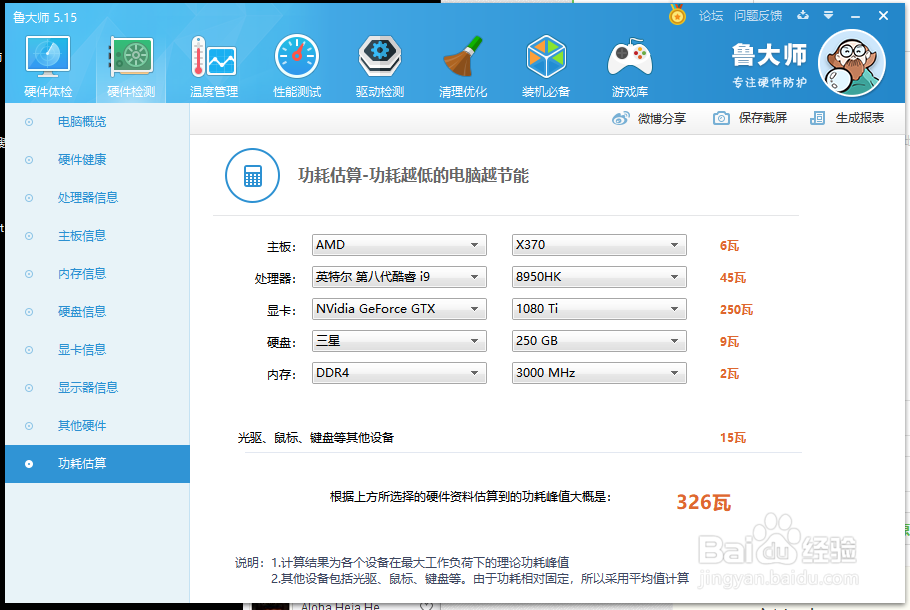The height and width of the screenshot is (610, 910).
Task: Expand hard disk brand 三星 dropdown
Action: click(x=399, y=341)
